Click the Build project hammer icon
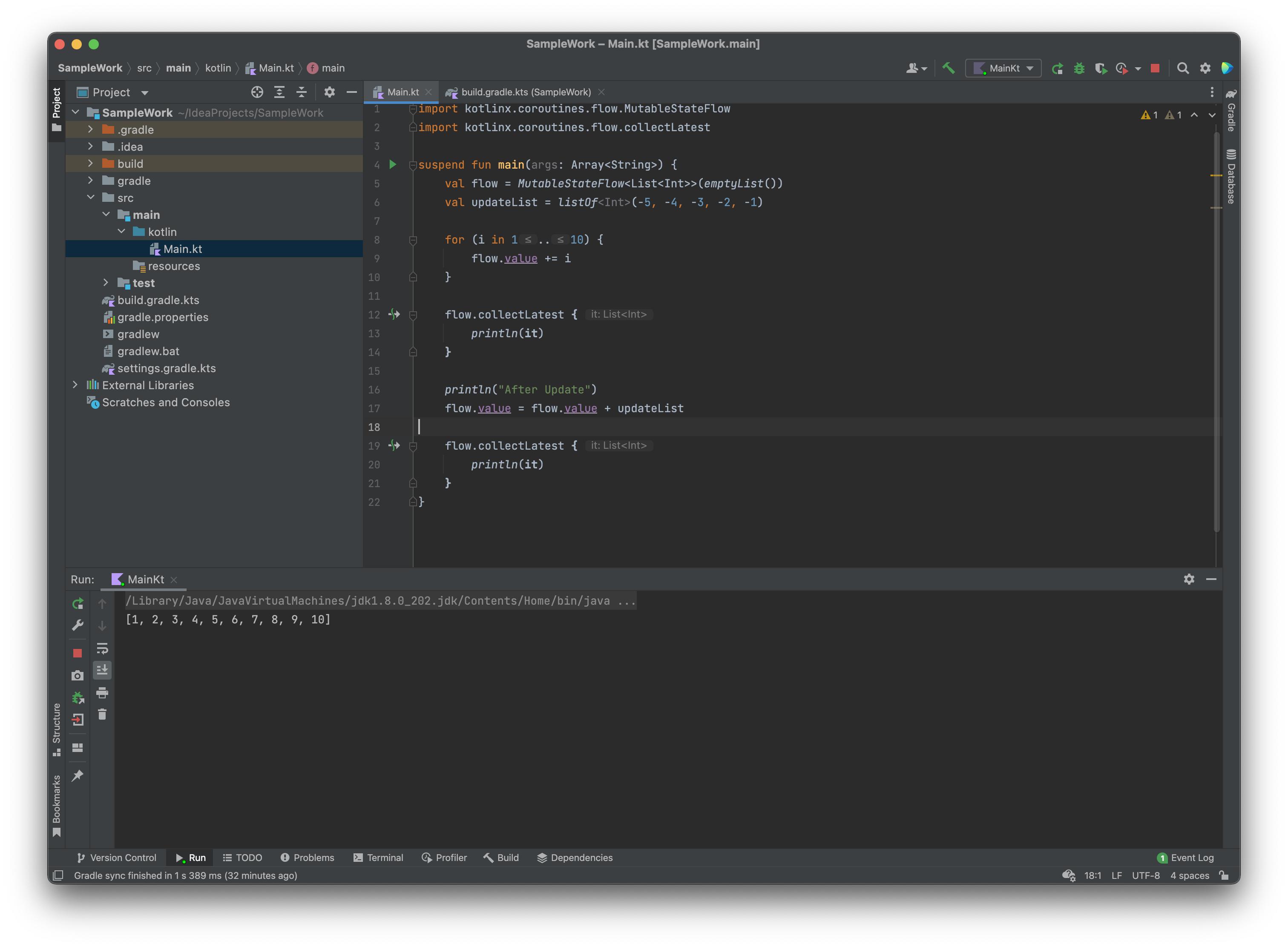This screenshot has height=947, width=1288. [x=949, y=68]
